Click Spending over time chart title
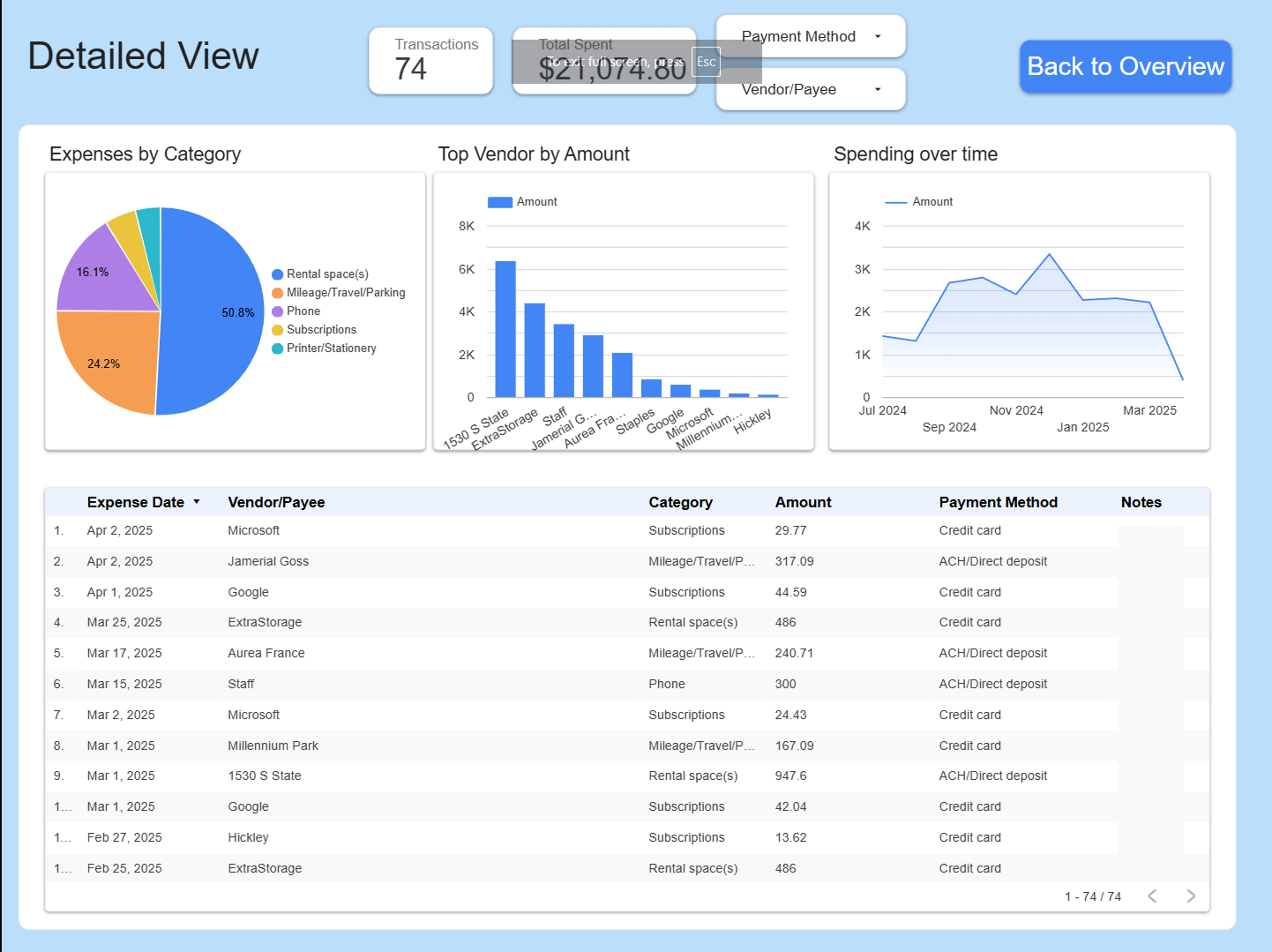Image resolution: width=1272 pixels, height=952 pixels. tap(916, 154)
